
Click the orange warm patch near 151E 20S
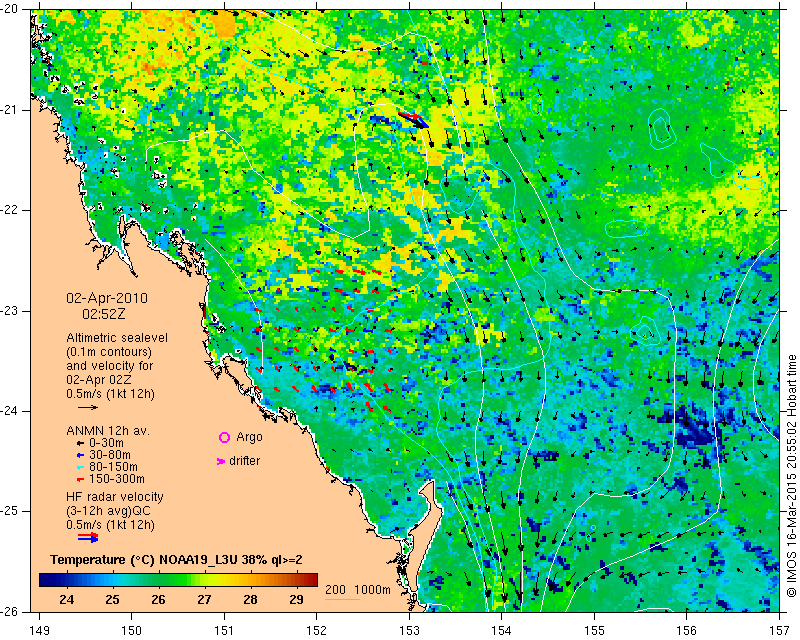point(223,24)
